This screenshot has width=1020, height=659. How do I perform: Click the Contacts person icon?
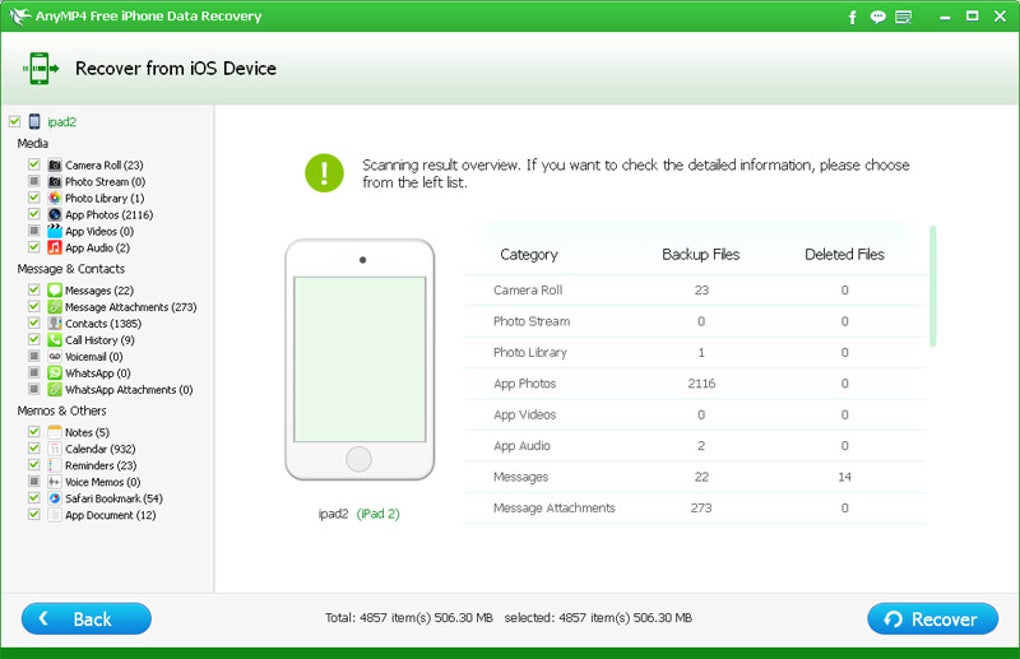[x=55, y=323]
